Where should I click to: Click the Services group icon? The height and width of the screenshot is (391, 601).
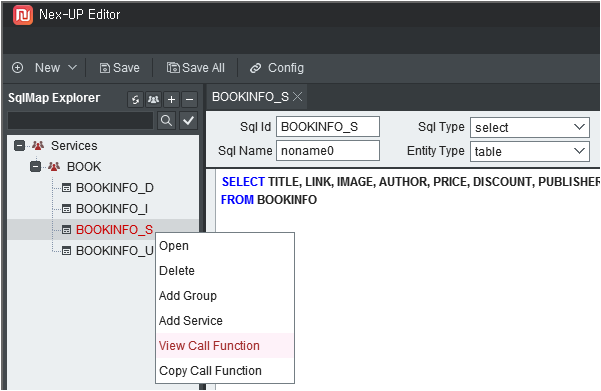click(38, 146)
